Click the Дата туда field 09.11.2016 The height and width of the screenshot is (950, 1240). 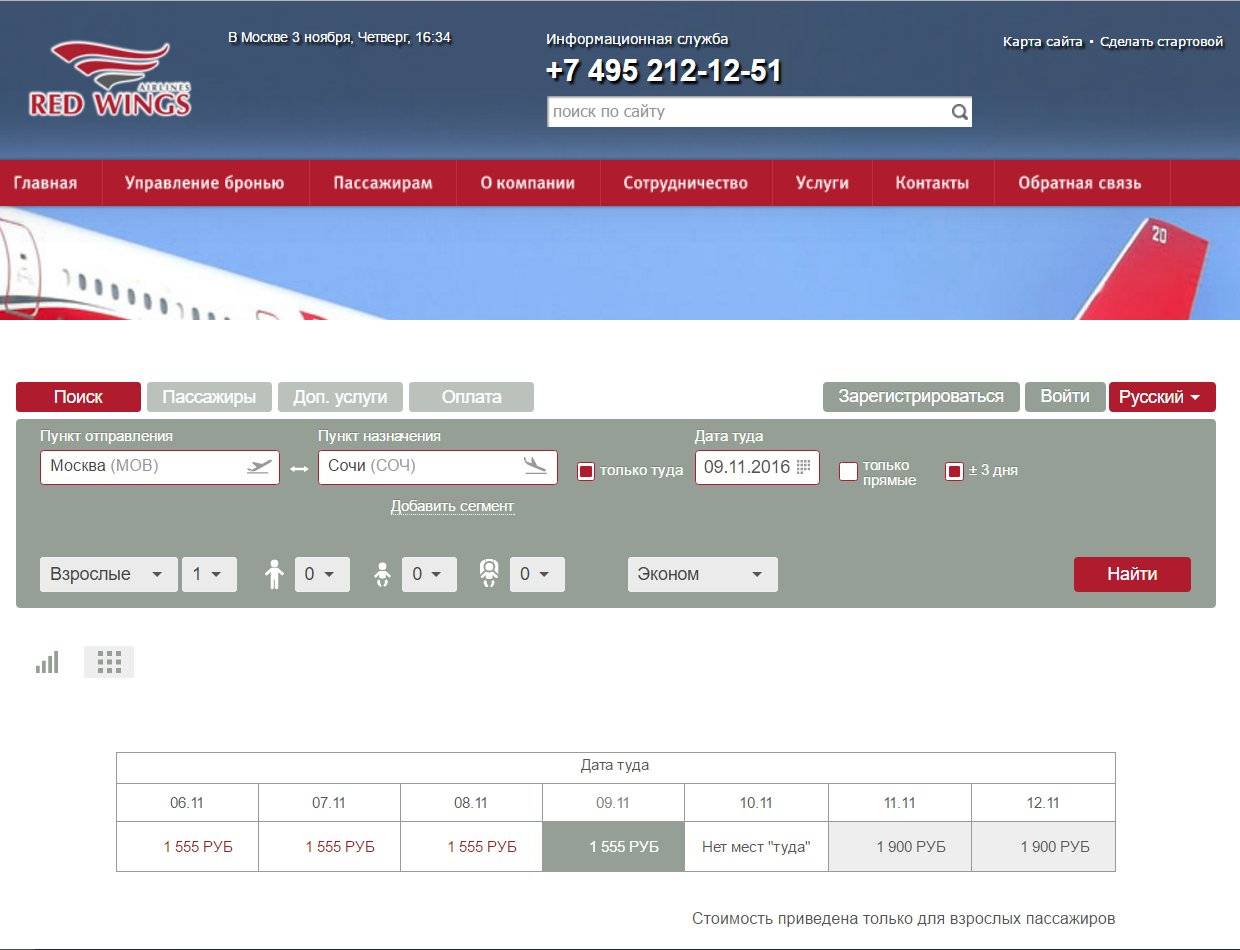click(757, 467)
